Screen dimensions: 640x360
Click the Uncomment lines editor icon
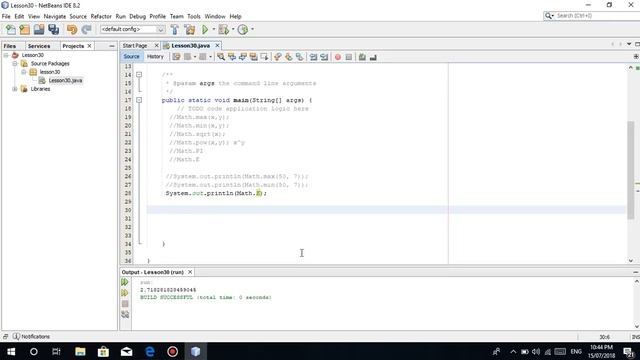(373, 57)
